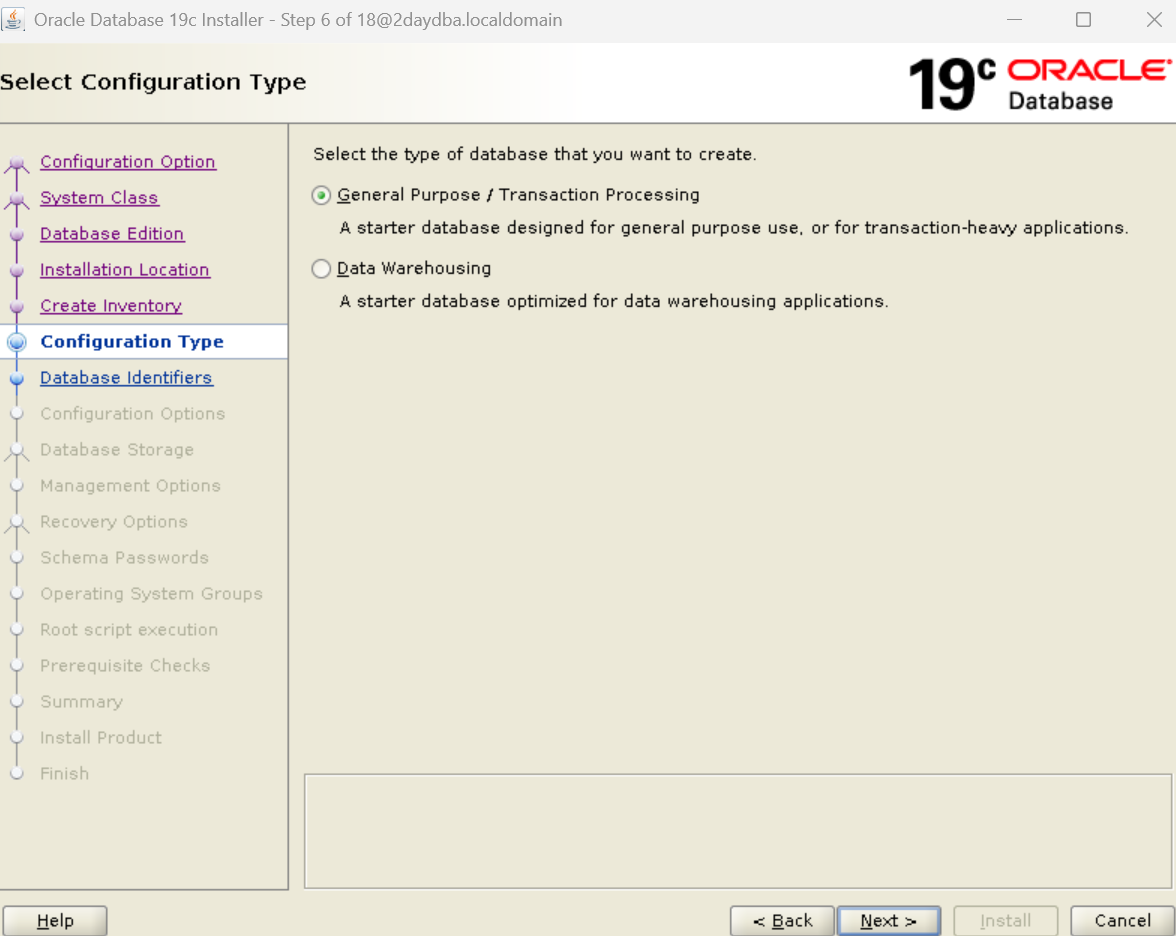Go to Configuration Option step

pos(128,161)
